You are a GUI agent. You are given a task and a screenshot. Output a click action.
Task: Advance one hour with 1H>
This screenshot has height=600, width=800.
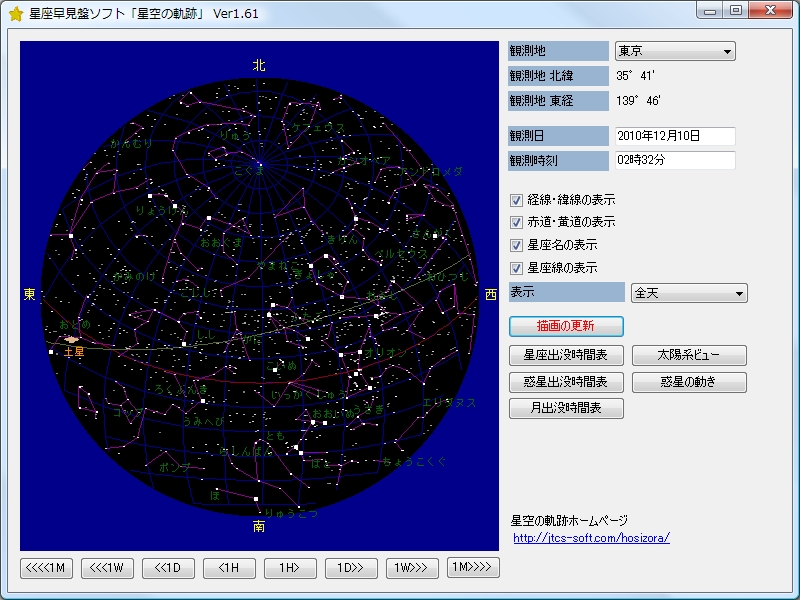coord(290,568)
